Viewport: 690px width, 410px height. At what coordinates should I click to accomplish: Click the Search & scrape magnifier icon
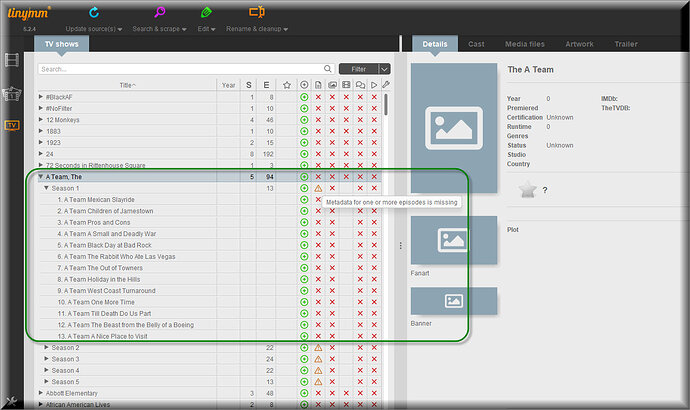160,12
